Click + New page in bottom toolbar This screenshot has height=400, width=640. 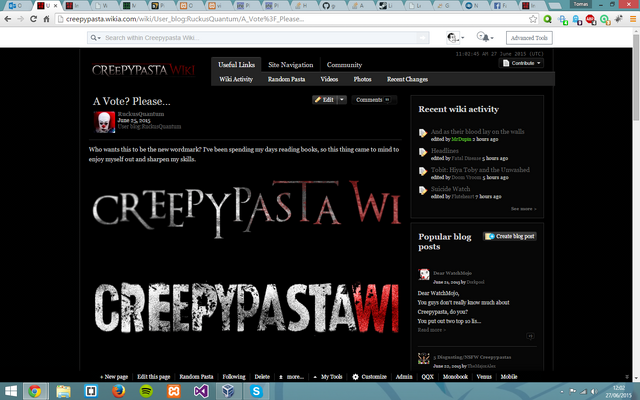(114, 377)
